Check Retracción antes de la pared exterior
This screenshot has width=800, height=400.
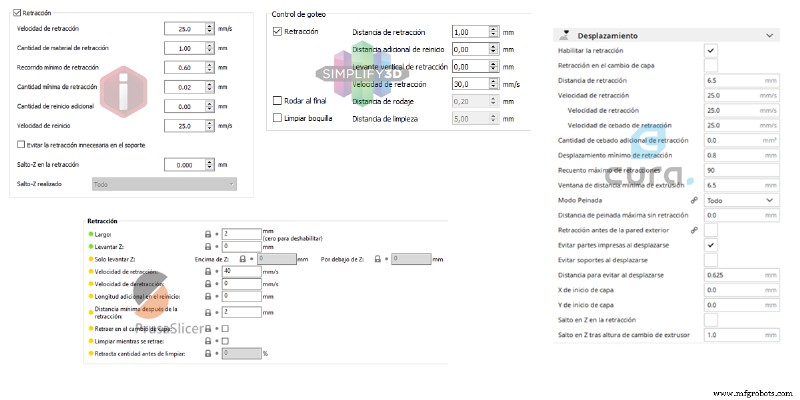(711, 230)
